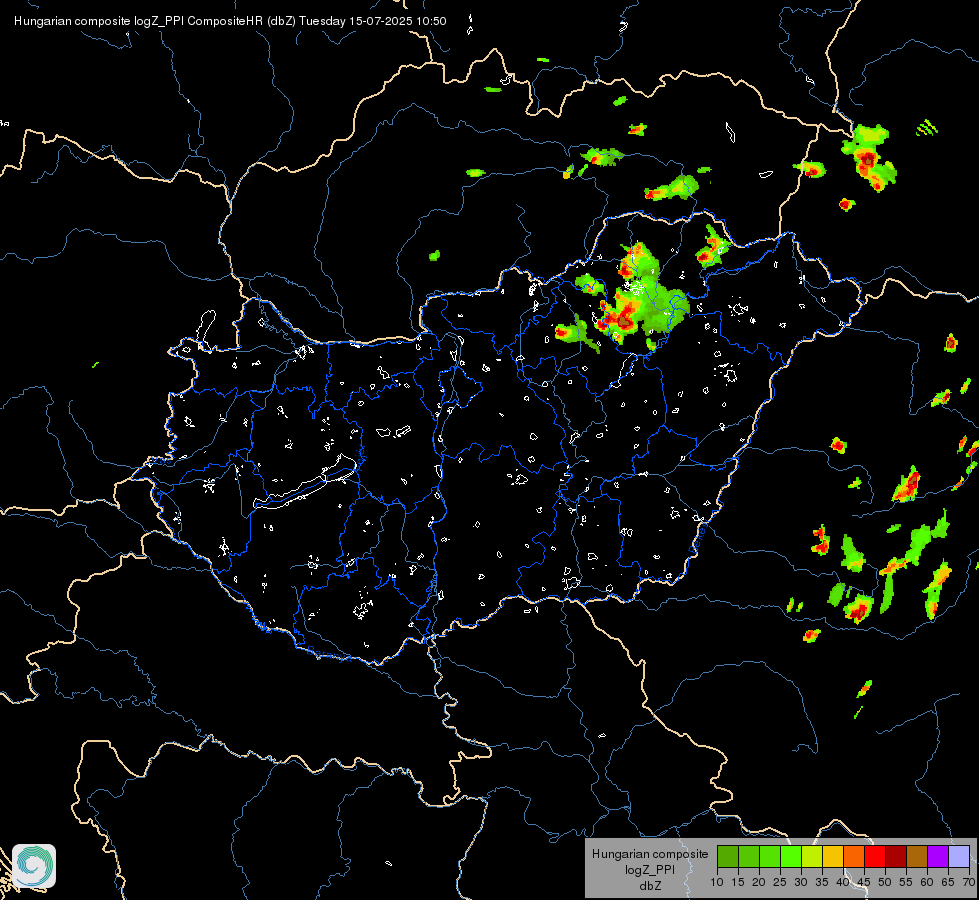Select the yellow-green 30–35 dBZ swatch
The width and height of the screenshot is (979, 900).
coord(812,856)
